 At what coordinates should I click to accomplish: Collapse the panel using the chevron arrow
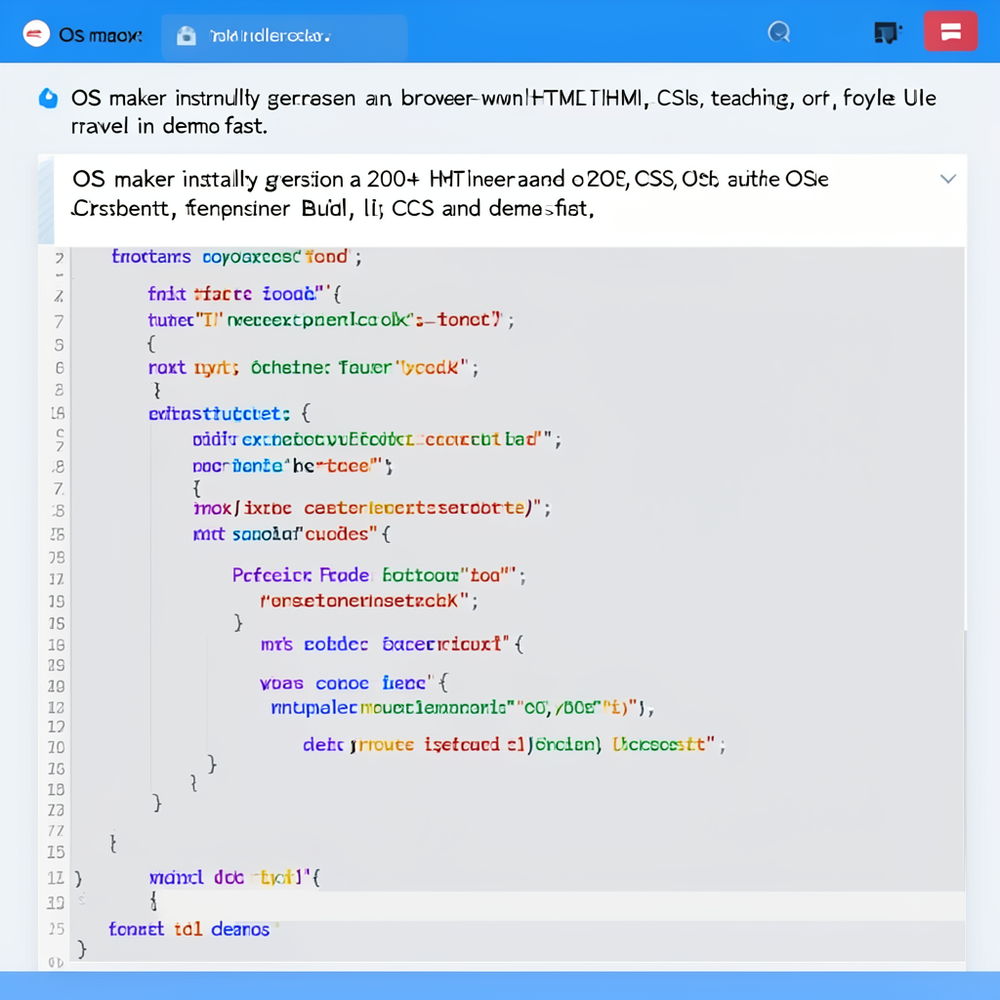(948, 179)
